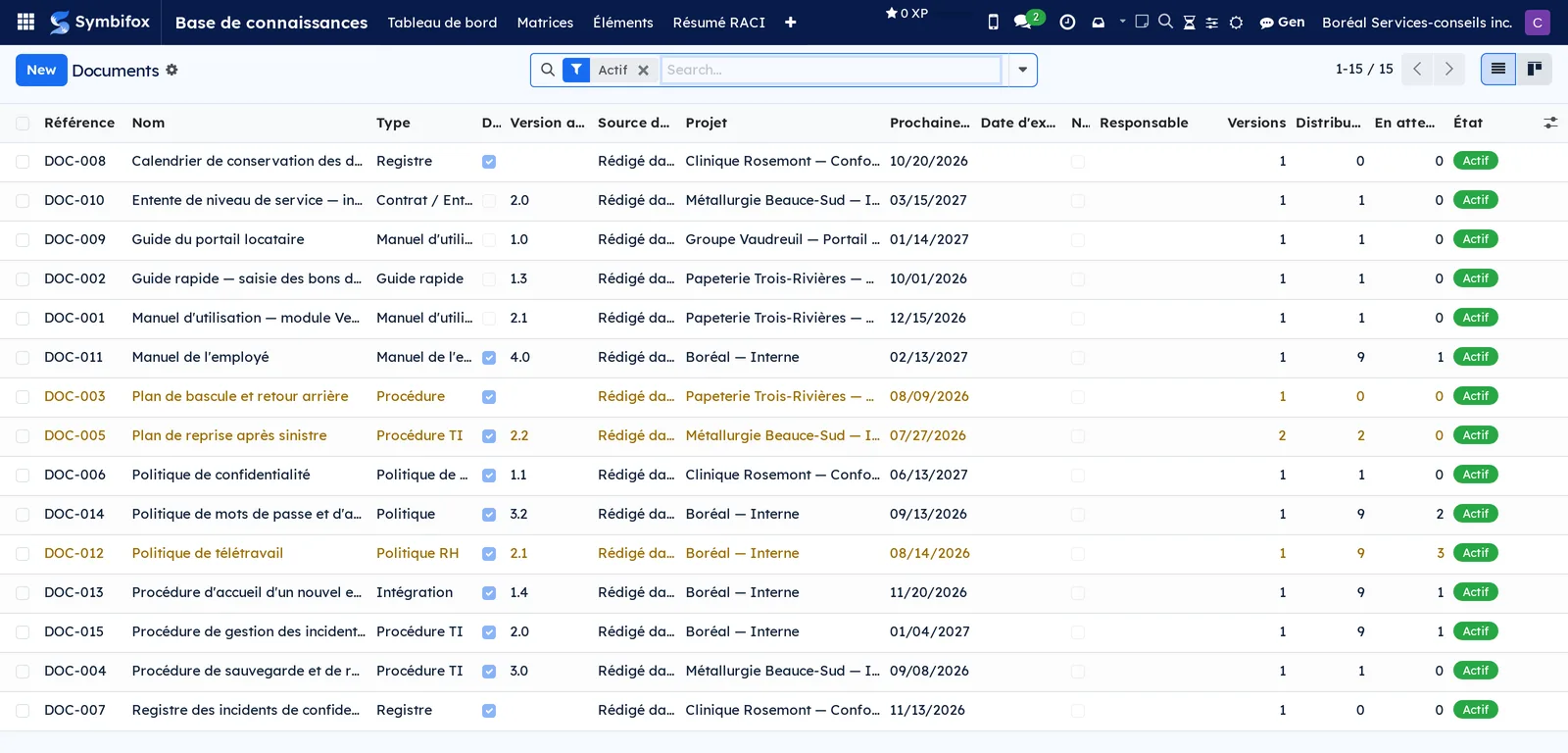Click the 08/14/2026 date for DOC-012

(x=930, y=553)
